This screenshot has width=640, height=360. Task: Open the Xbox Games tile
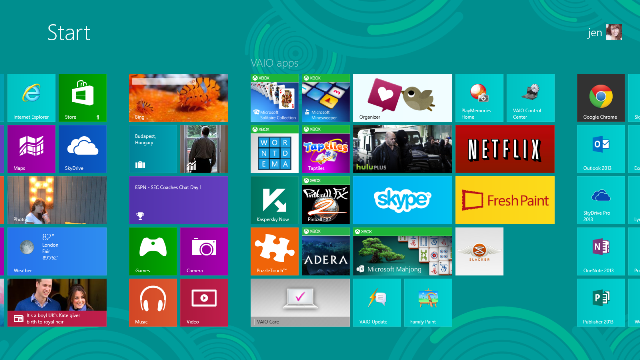coord(153,251)
